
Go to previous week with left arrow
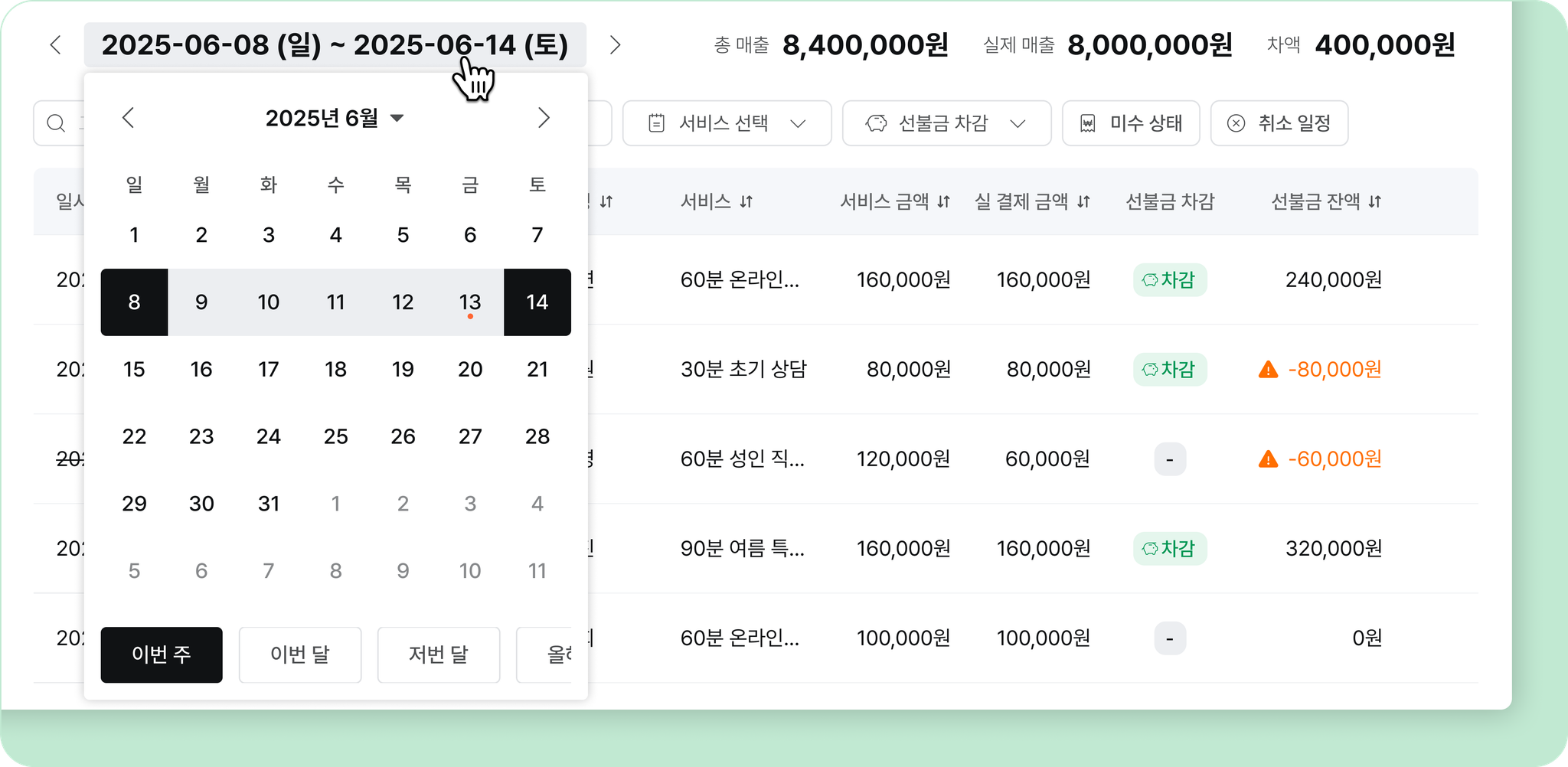coord(55,45)
